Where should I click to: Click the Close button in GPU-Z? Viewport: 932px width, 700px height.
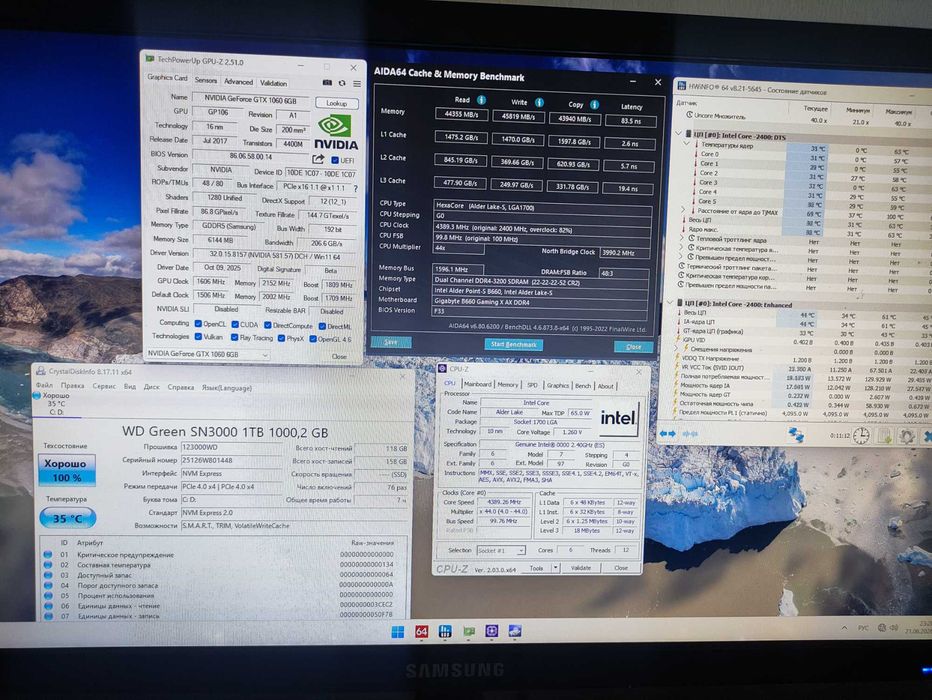[x=339, y=357]
